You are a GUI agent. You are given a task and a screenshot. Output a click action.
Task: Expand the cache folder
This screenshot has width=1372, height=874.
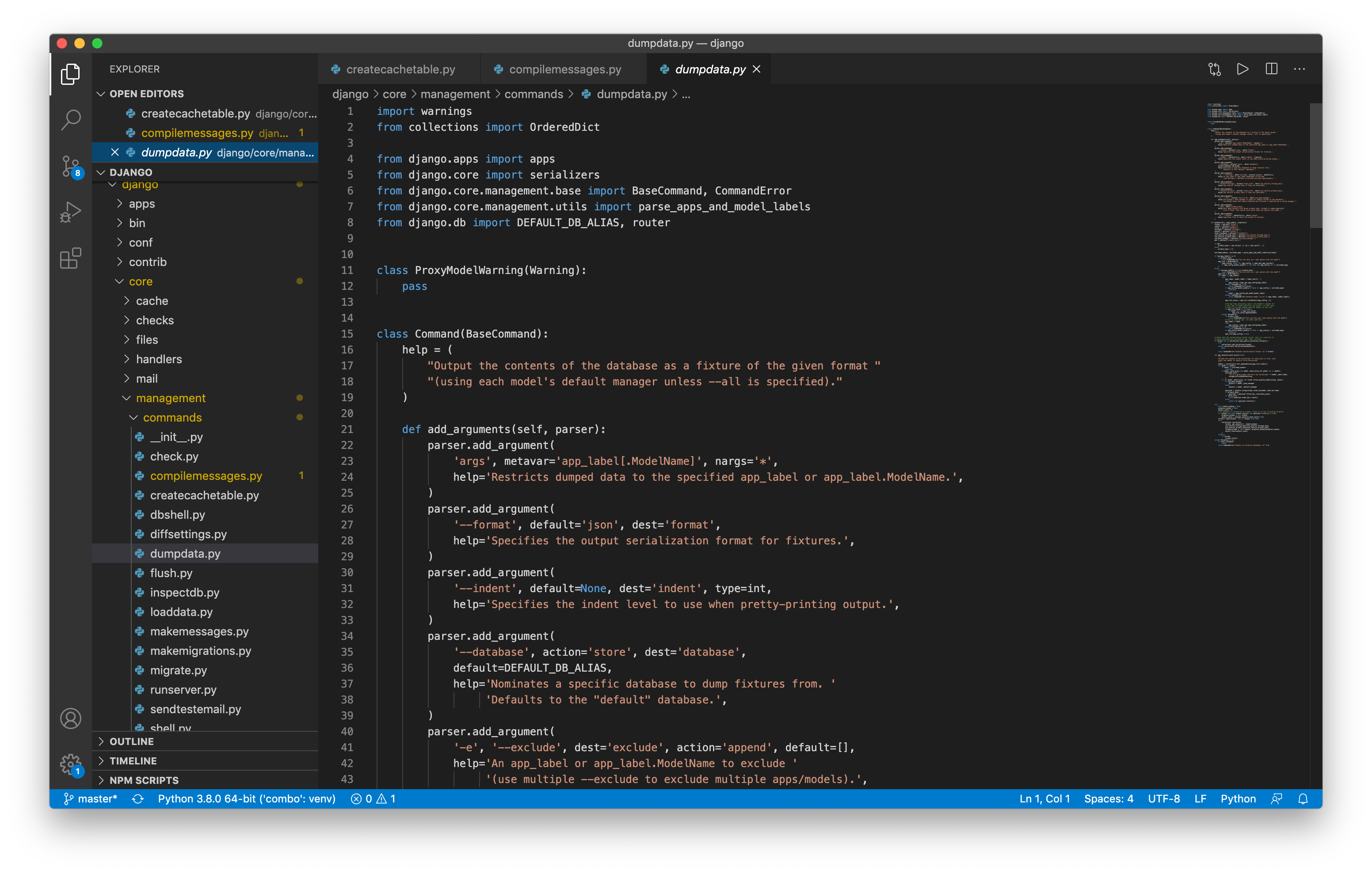pos(205,300)
